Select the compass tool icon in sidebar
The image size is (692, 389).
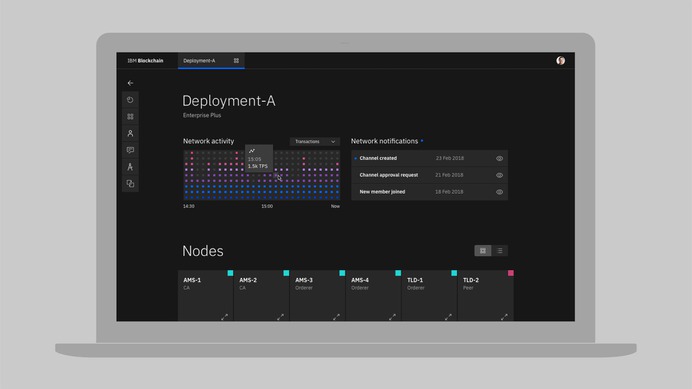pos(130,167)
